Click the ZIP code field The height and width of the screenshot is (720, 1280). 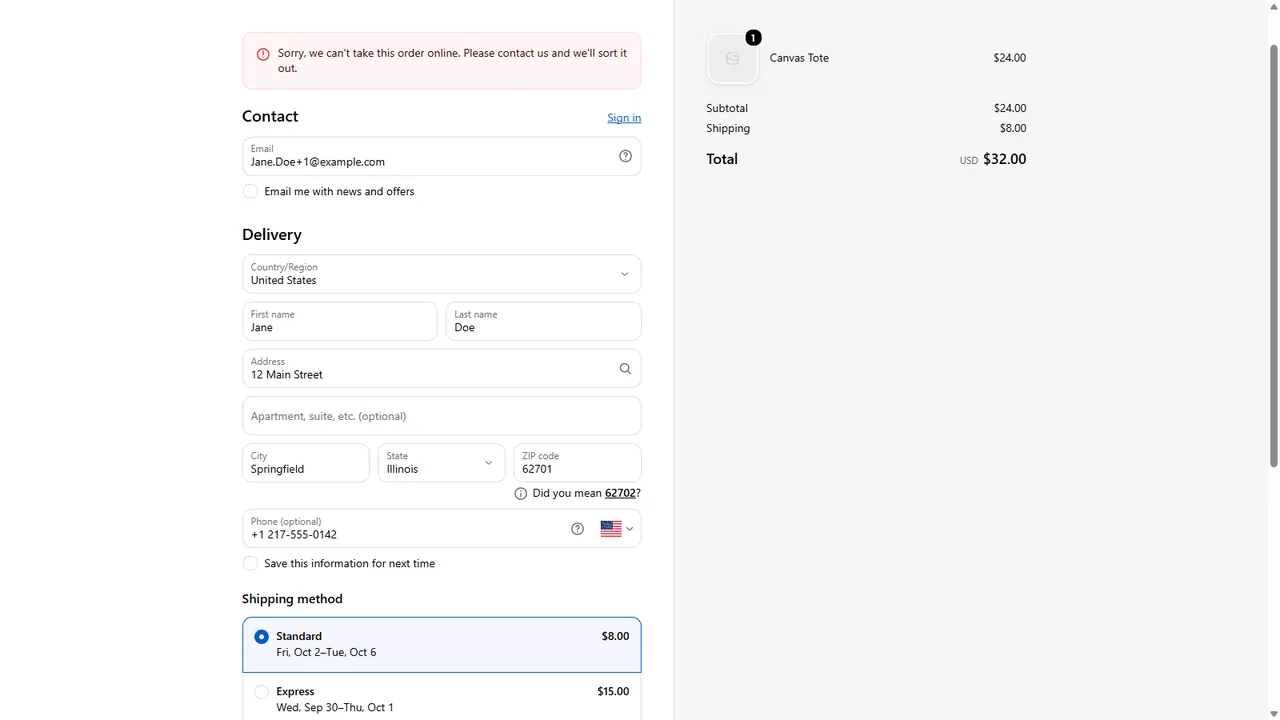[x=577, y=463]
